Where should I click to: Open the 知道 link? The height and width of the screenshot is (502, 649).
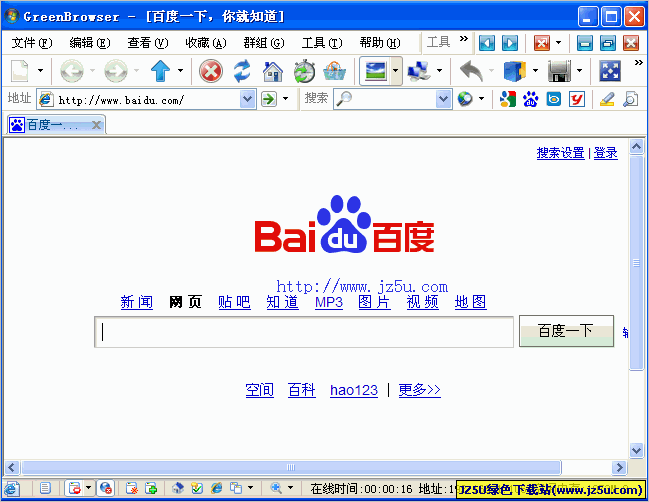point(283,302)
